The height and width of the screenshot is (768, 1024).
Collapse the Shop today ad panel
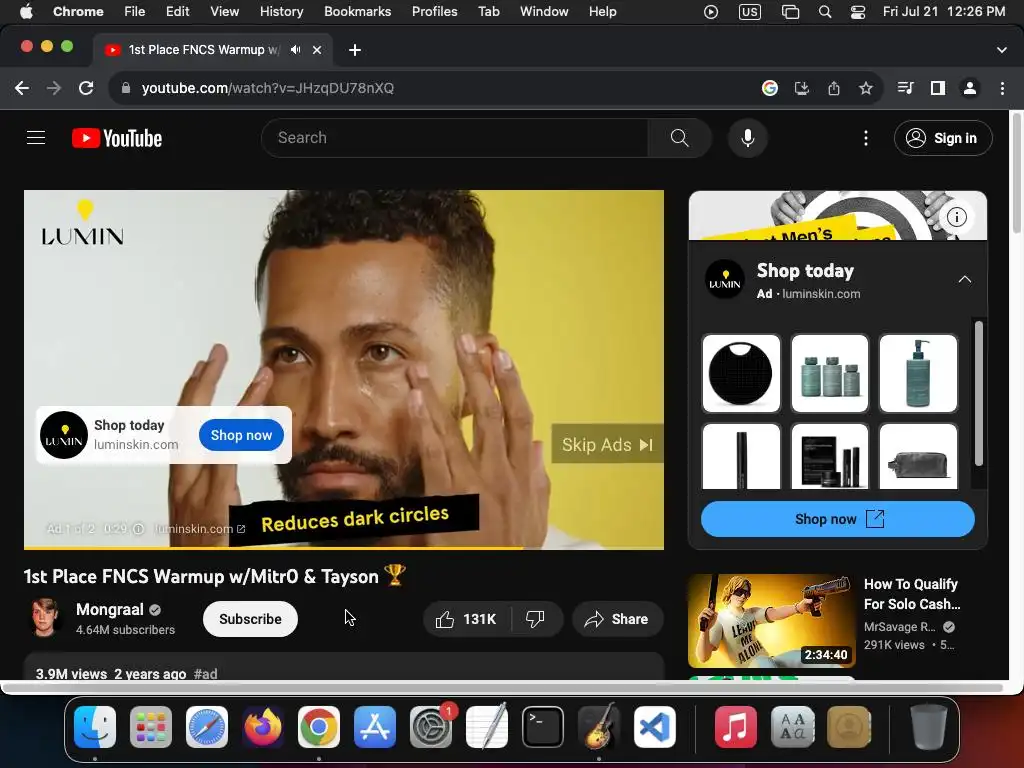pos(965,280)
